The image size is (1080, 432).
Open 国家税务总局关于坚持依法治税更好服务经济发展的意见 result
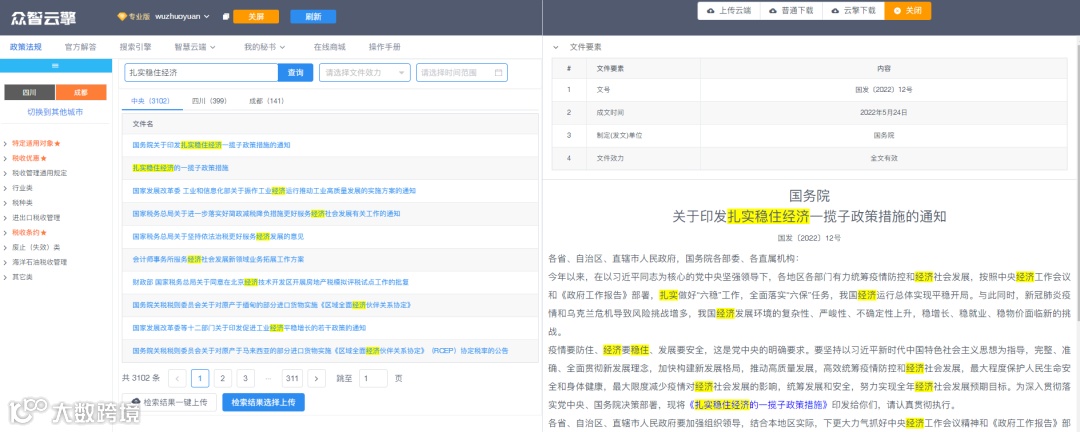pyautogui.click(x=218, y=236)
